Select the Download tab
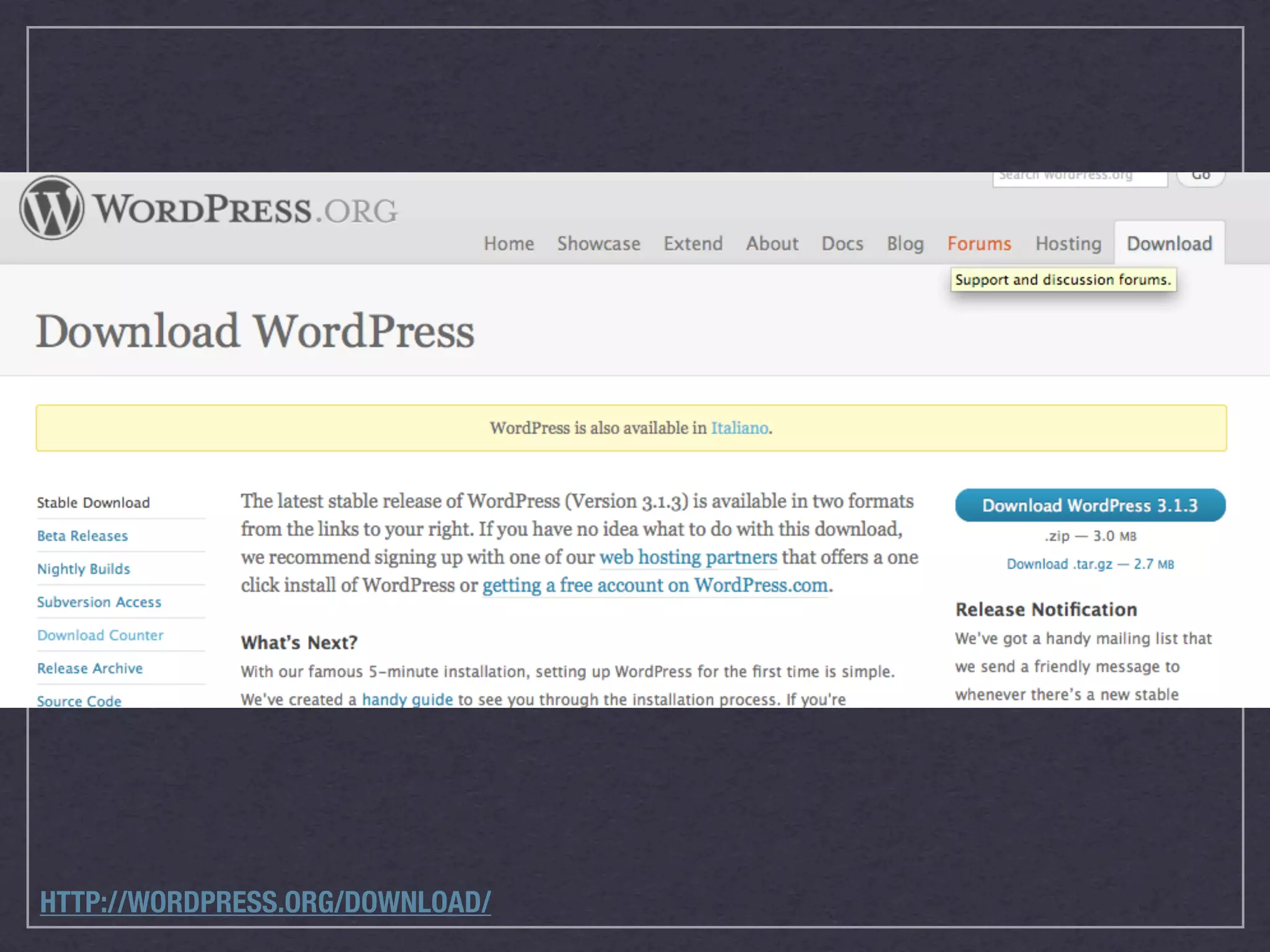Image resolution: width=1270 pixels, height=952 pixels. 1170,244
